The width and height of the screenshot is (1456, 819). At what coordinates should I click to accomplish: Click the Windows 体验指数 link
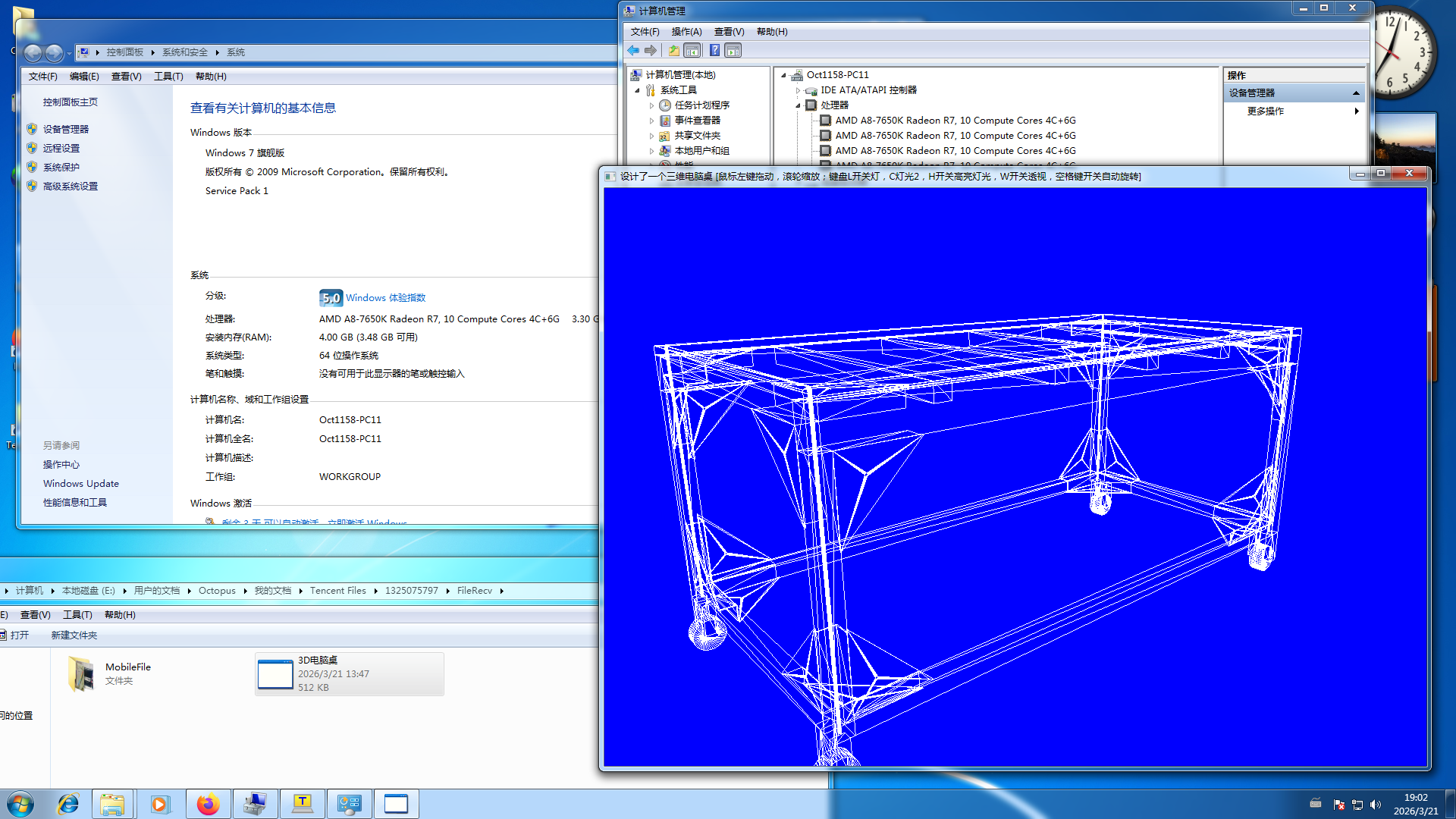coord(385,298)
